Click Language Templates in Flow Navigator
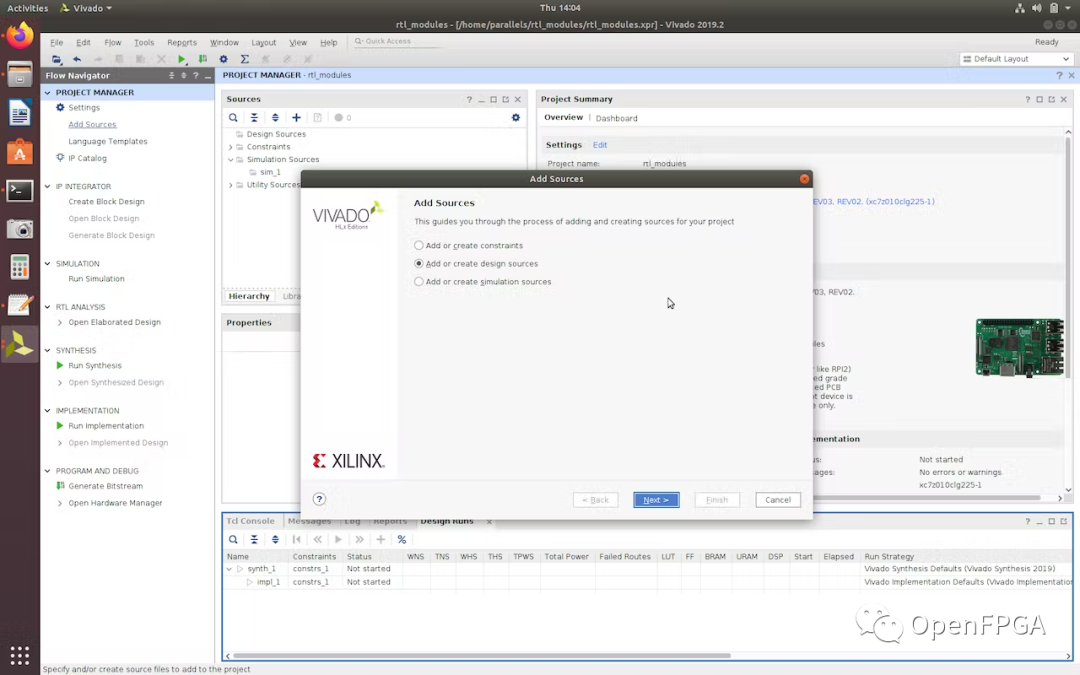 click(107, 141)
